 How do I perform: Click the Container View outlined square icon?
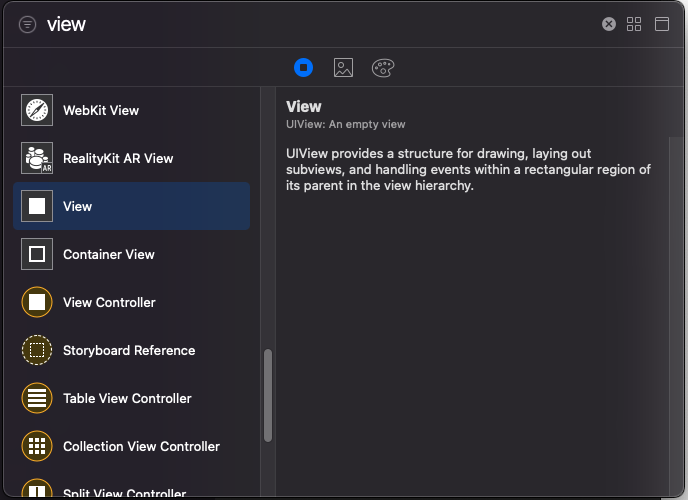(37, 254)
